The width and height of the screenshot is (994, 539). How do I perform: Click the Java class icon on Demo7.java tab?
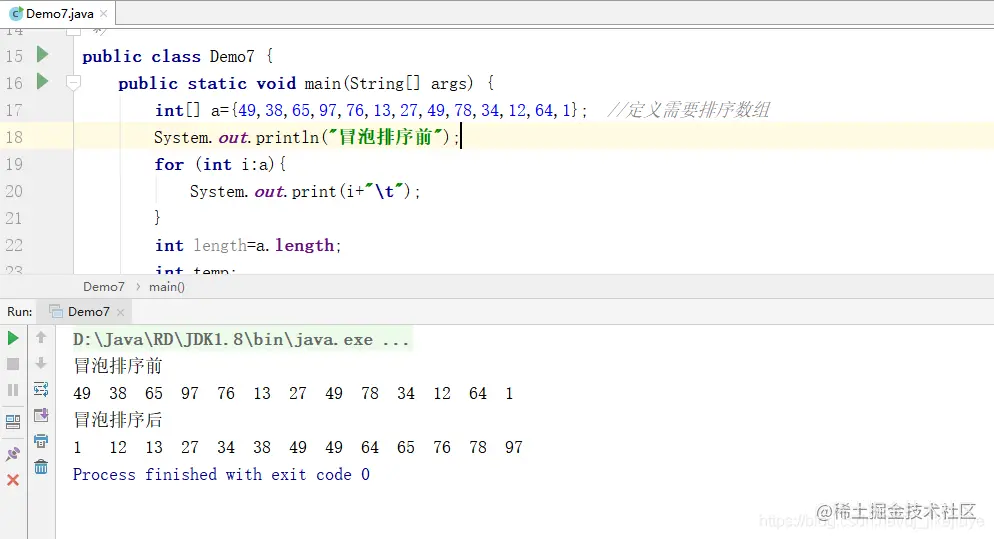point(16,13)
